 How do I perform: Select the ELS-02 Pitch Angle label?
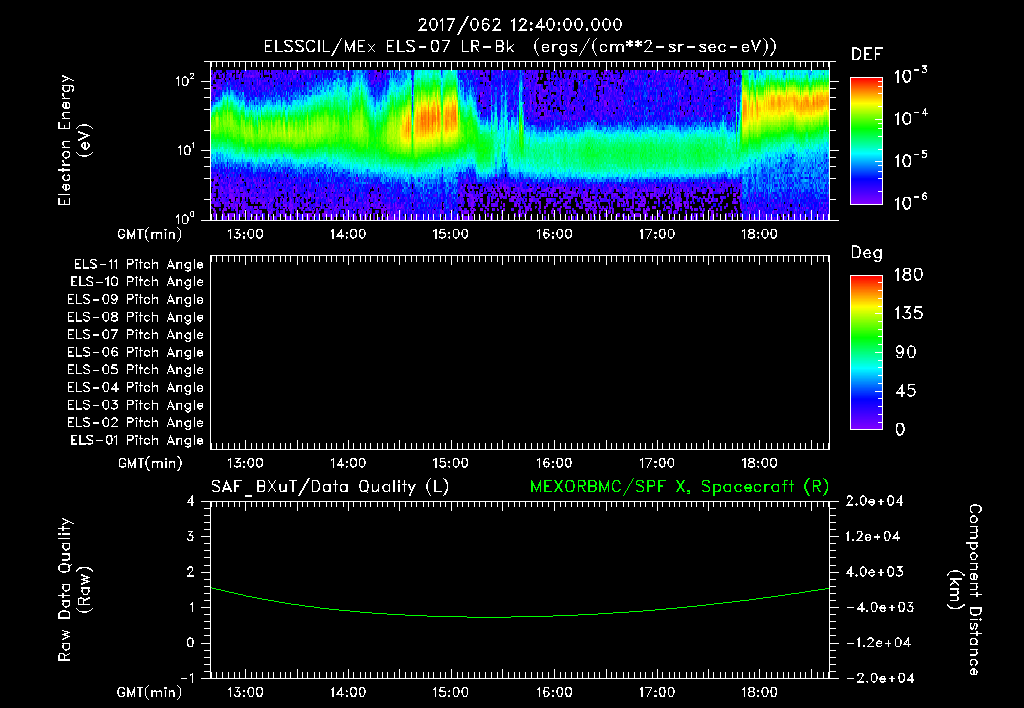(135, 423)
